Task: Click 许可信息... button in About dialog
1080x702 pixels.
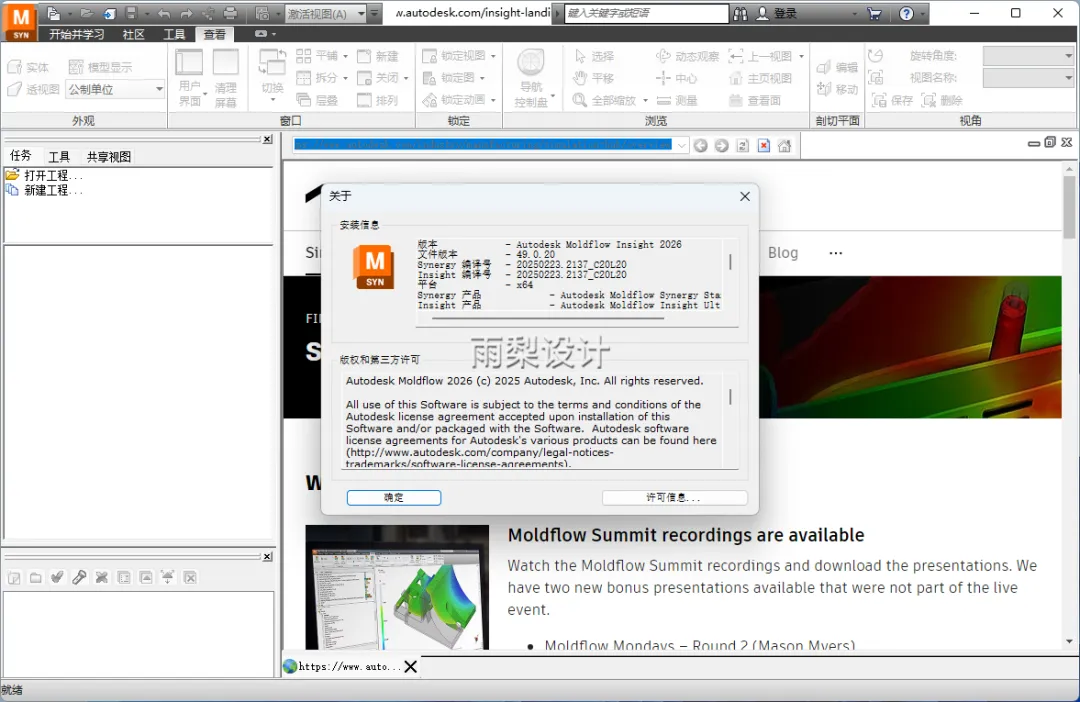Action: tap(674, 497)
